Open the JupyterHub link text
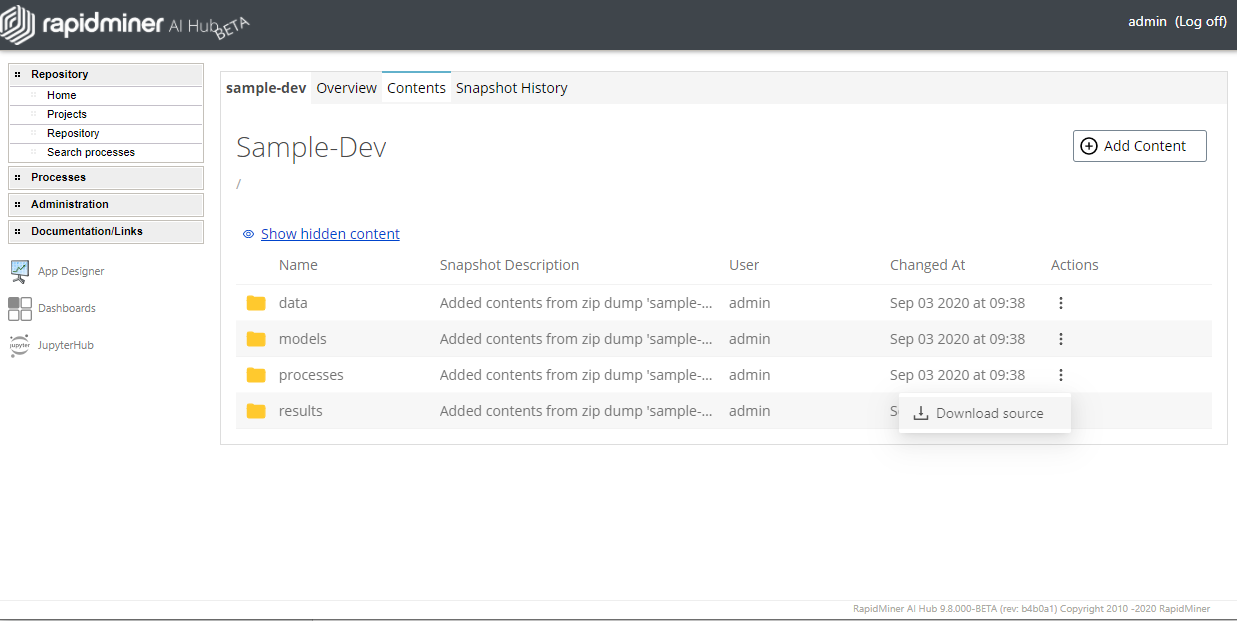This screenshot has width=1237, height=621. point(66,345)
